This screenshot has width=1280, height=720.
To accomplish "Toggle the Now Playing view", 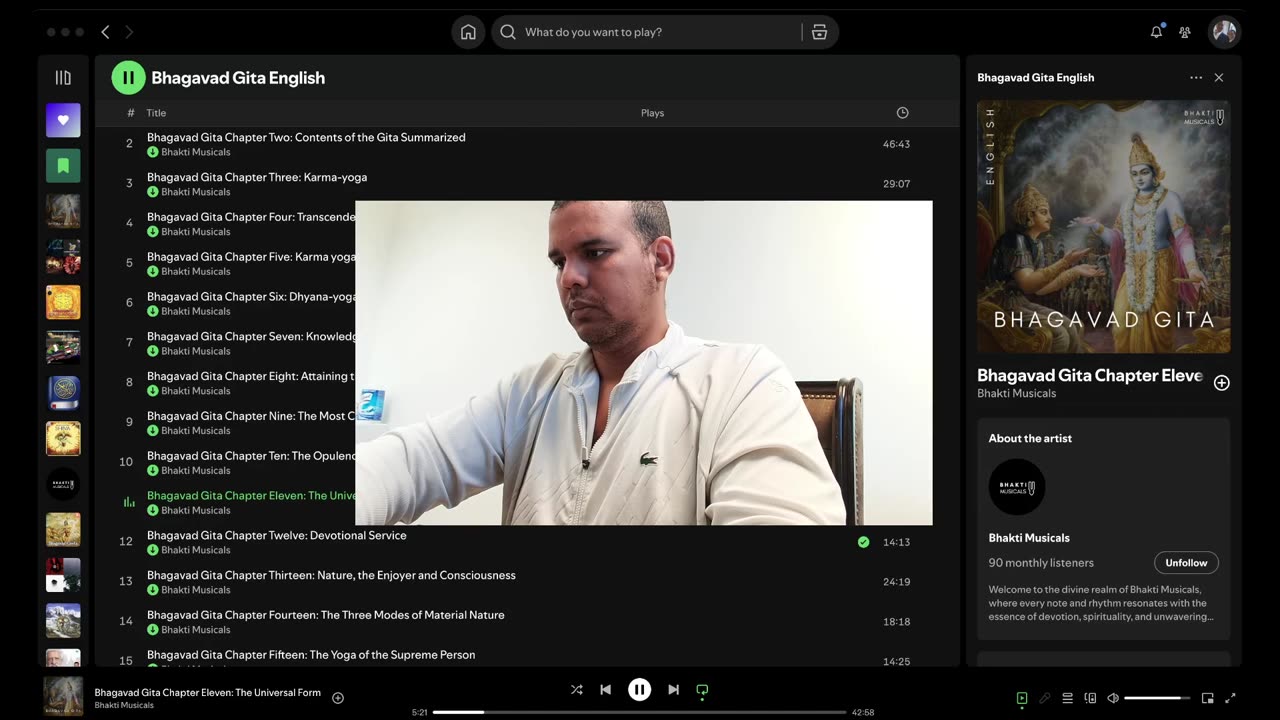I will 1021,698.
